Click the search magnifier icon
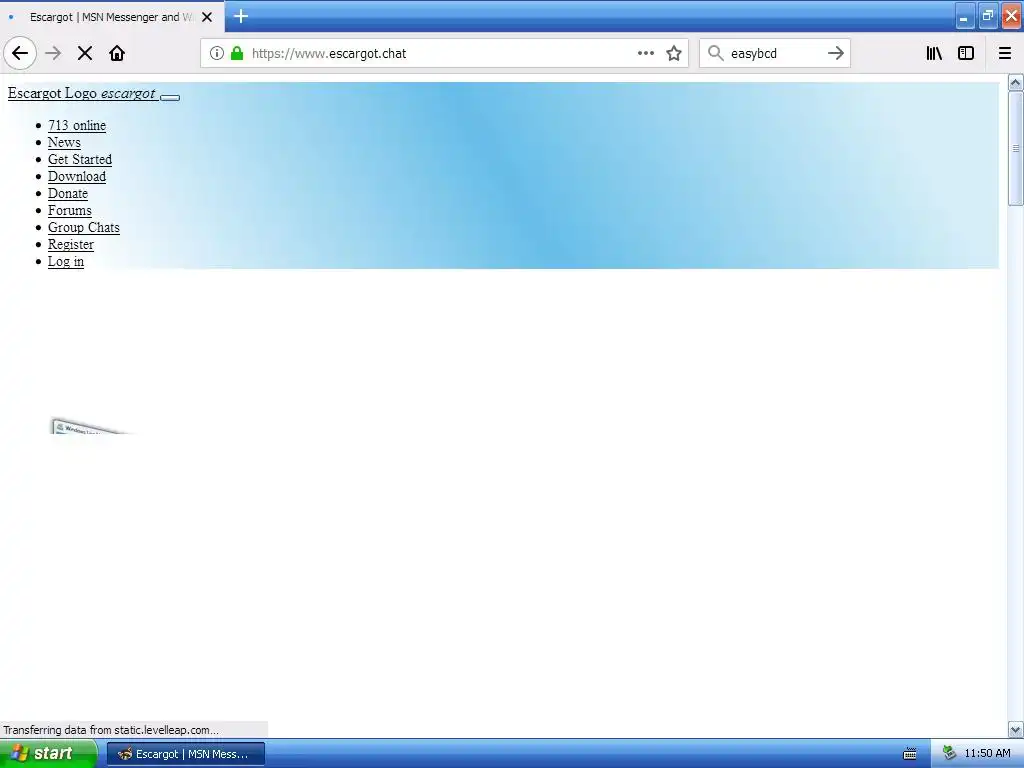The height and width of the screenshot is (768, 1024). click(x=716, y=53)
